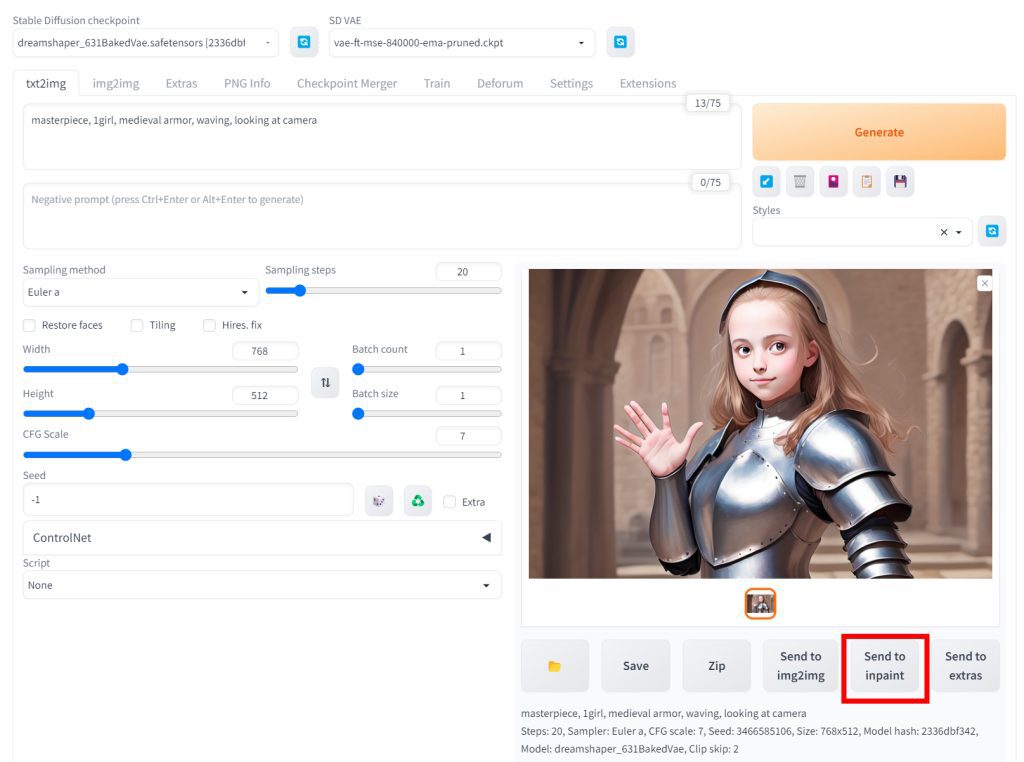Viewport: 1024px width, 762px height.
Task: Open the output folder with folder icon
Action: (x=554, y=666)
